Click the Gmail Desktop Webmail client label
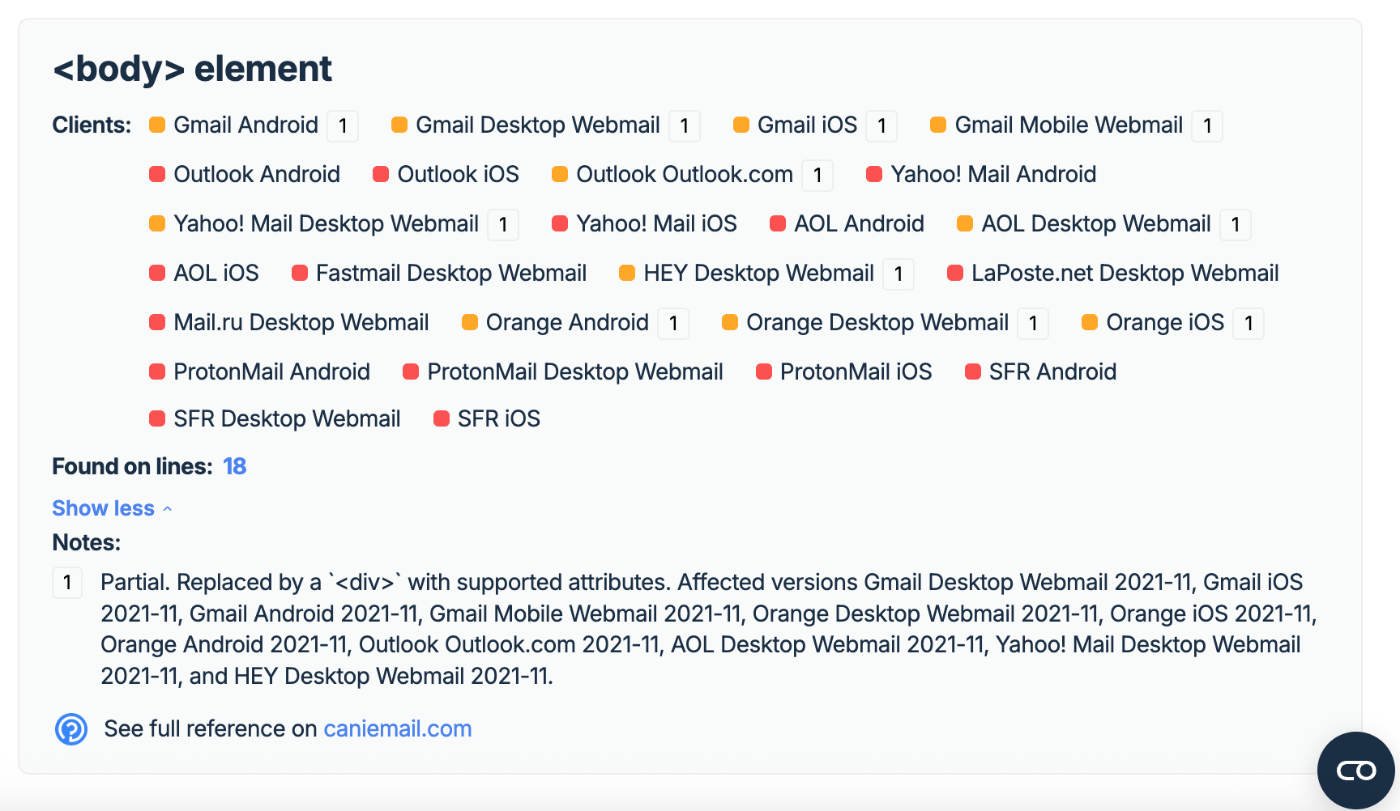The image size is (1400, 811). click(538, 125)
